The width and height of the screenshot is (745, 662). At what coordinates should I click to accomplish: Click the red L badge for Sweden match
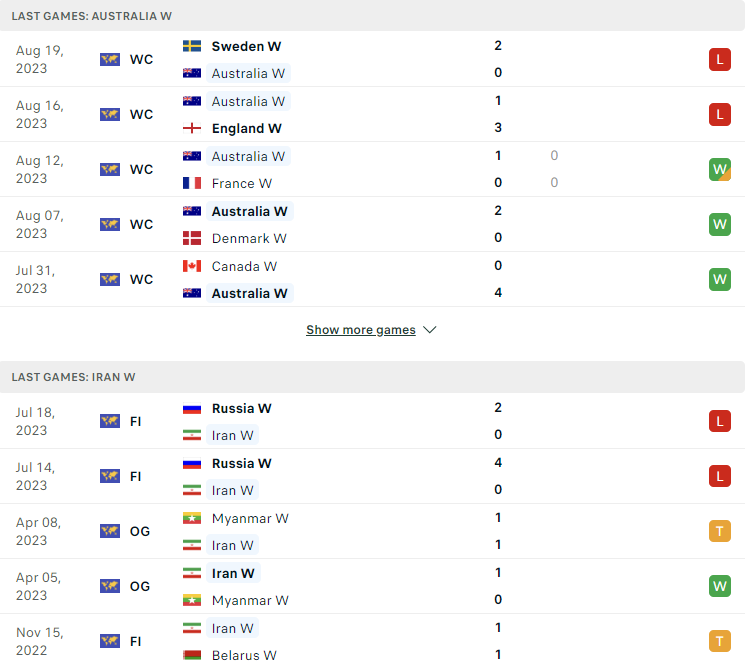coord(719,59)
